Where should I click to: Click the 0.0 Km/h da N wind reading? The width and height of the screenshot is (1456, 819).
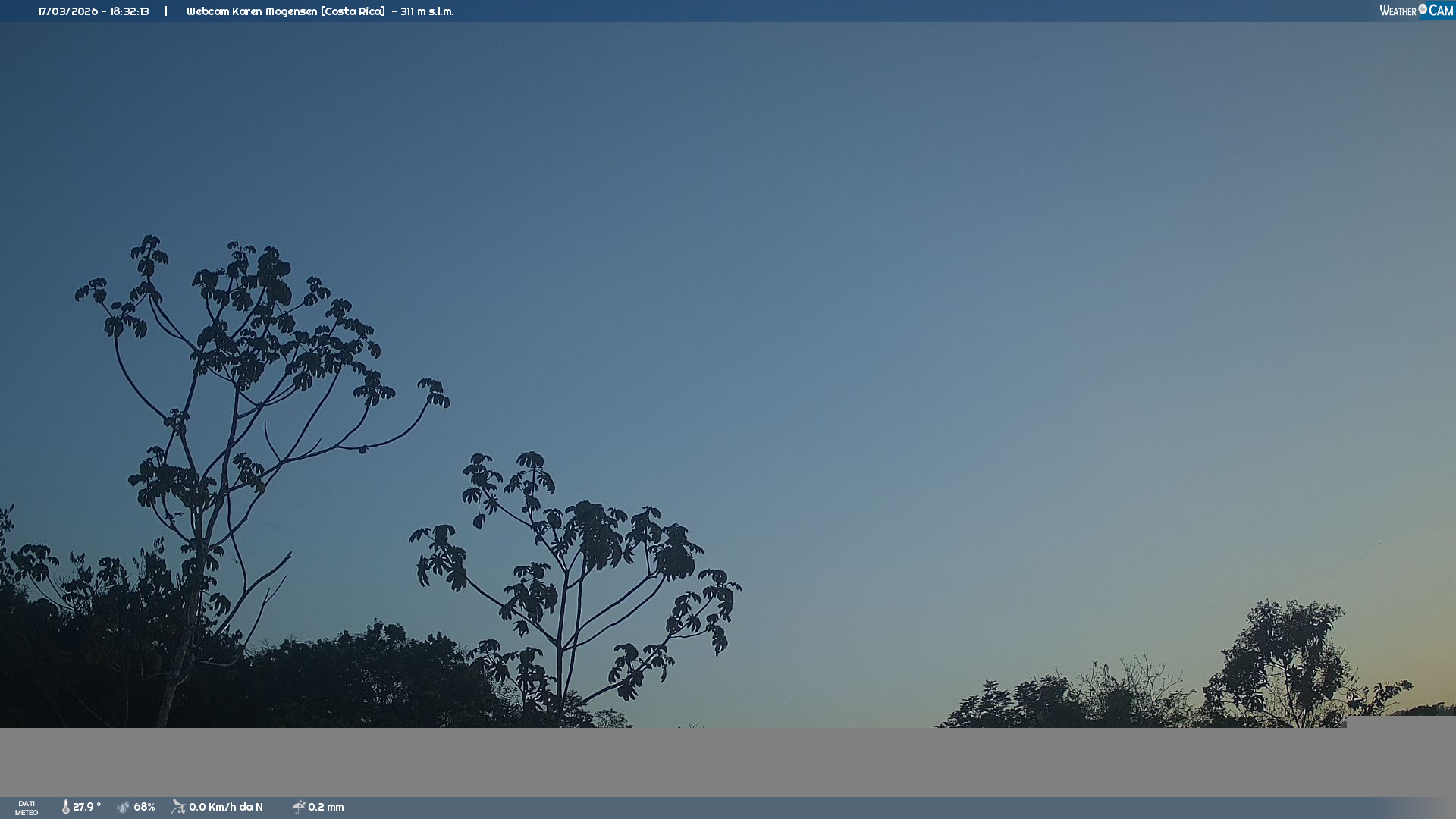pyautogui.click(x=226, y=807)
